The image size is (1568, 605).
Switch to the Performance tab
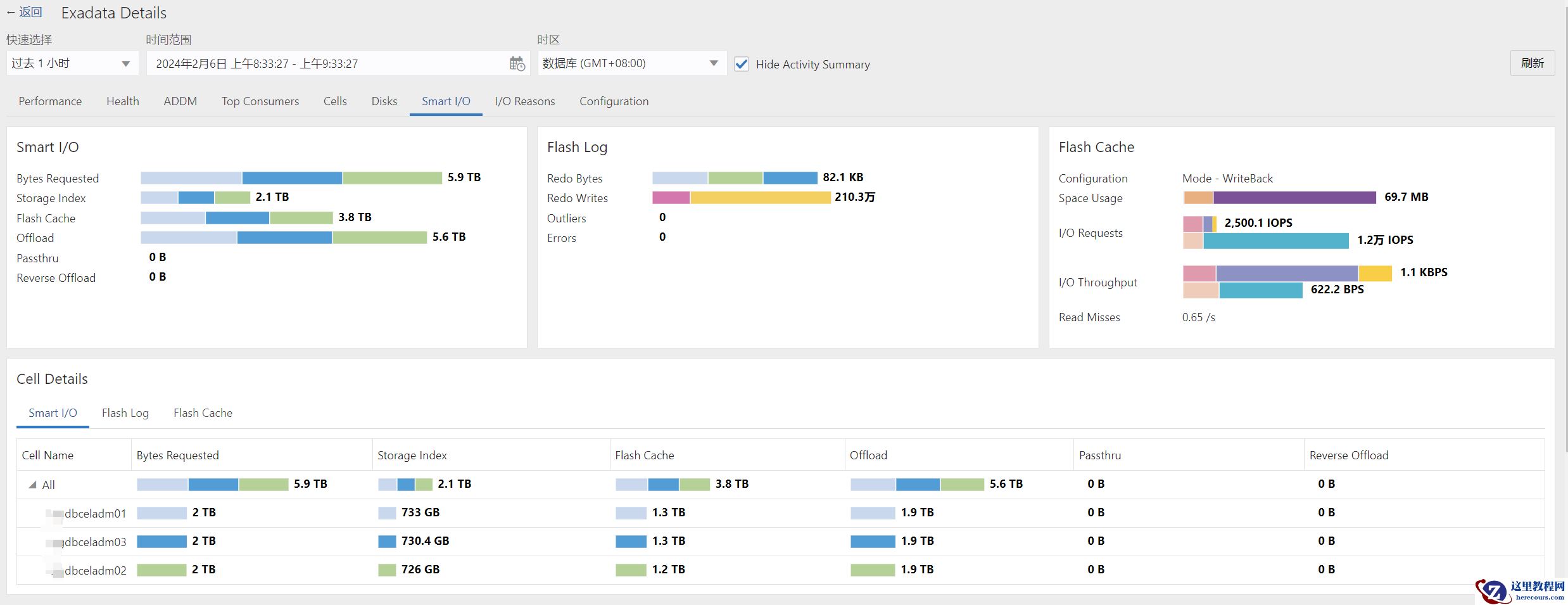click(50, 101)
